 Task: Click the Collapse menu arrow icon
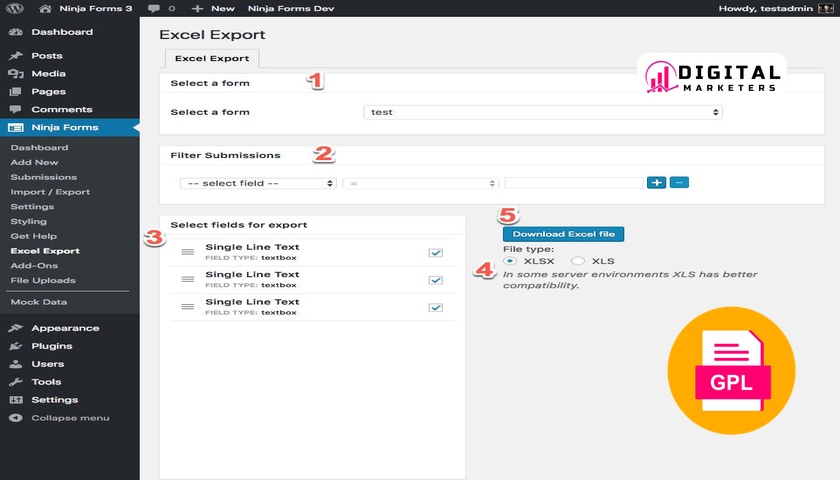pyautogui.click(x=16, y=418)
